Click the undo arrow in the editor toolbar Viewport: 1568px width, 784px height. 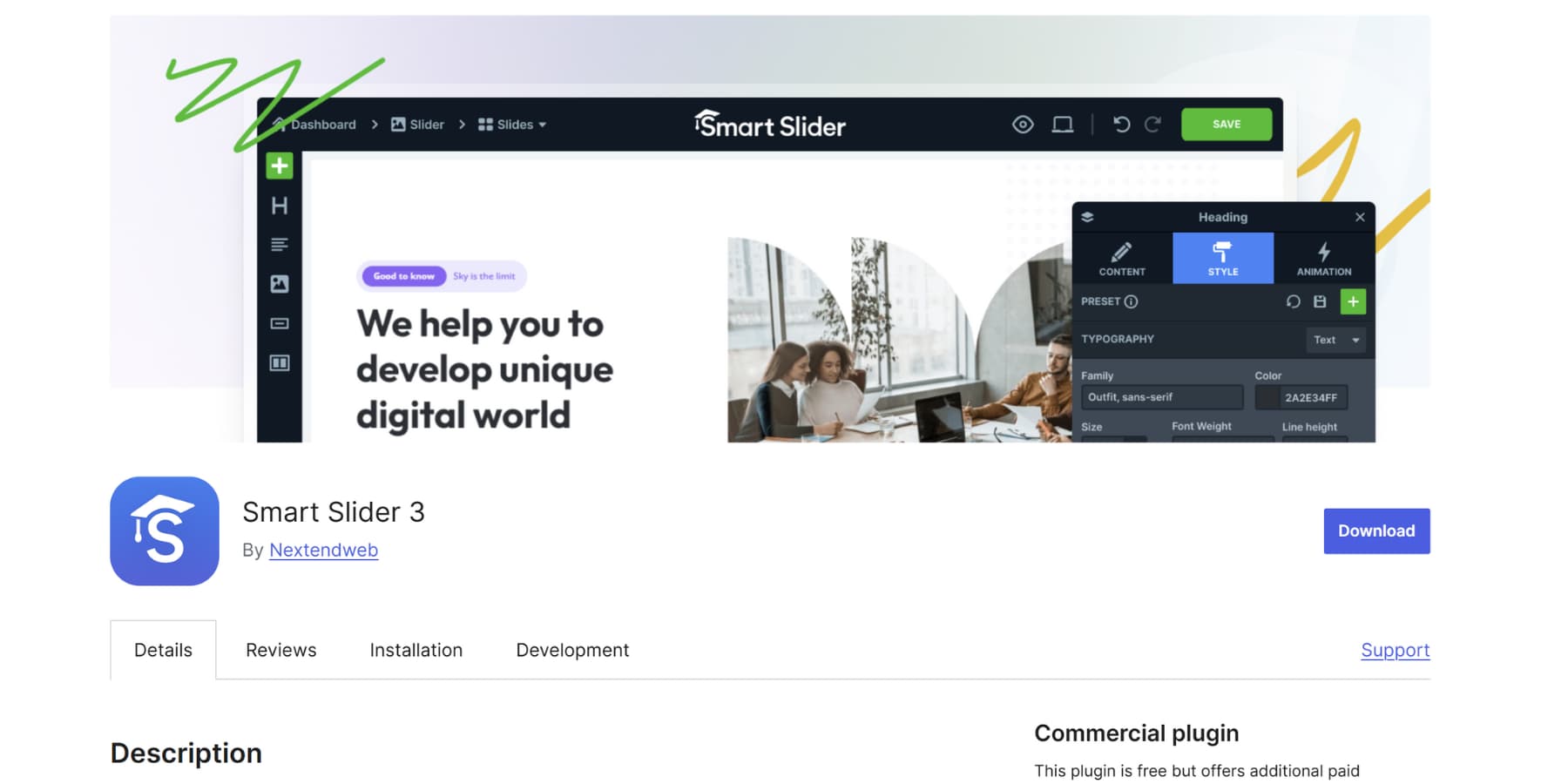[x=1120, y=125]
